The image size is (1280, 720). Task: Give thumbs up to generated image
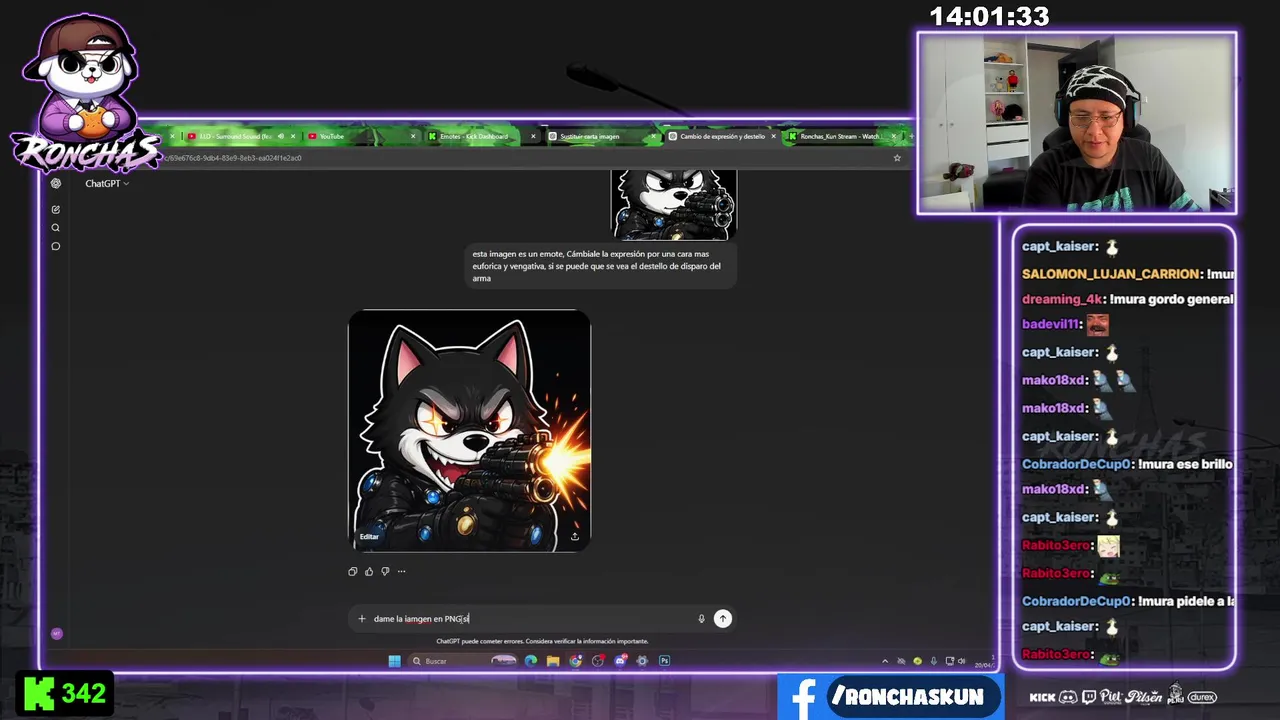tap(369, 571)
